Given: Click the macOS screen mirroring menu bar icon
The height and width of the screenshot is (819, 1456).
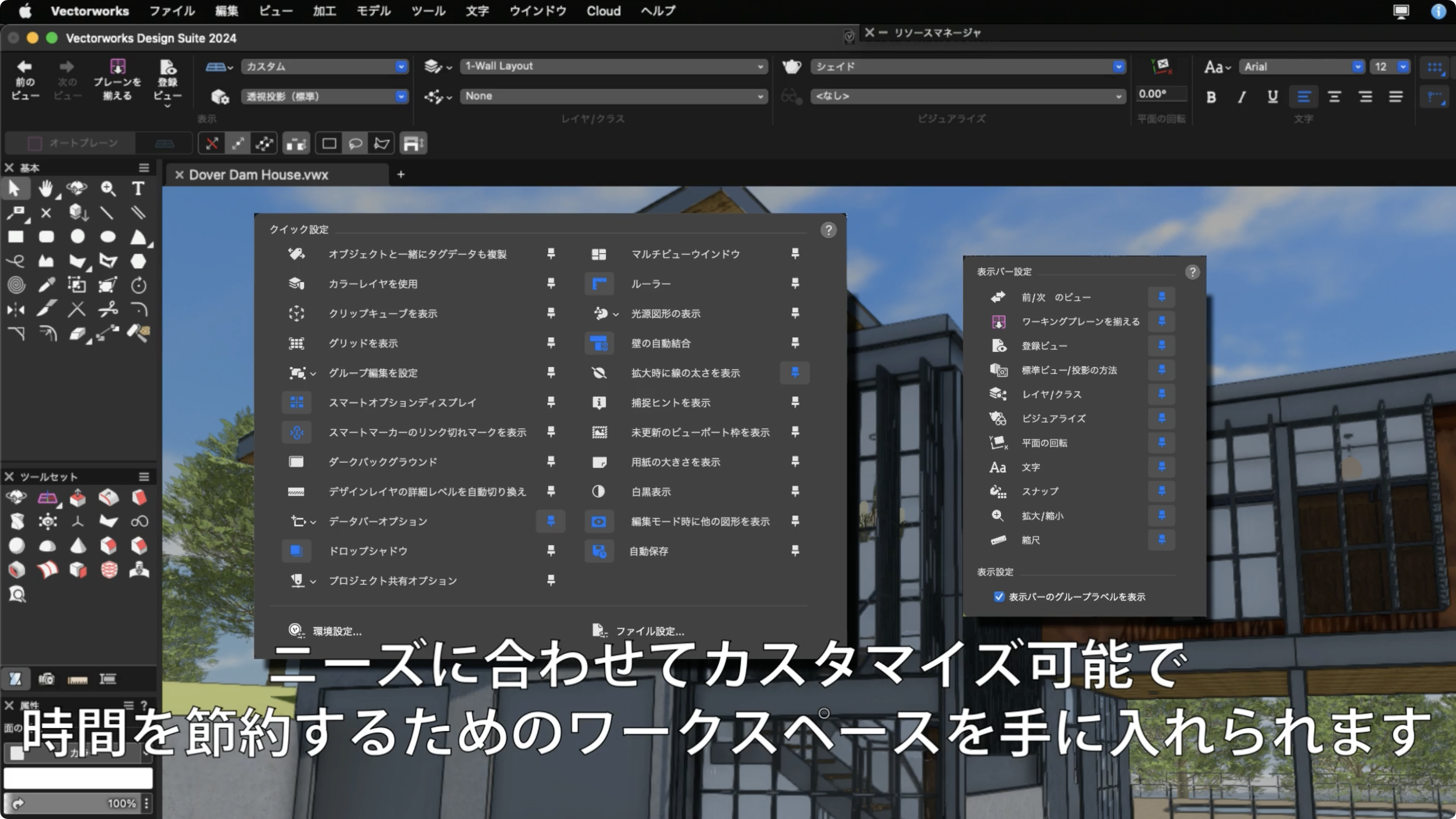Looking at the screenshot, I should click(1401, 11).
